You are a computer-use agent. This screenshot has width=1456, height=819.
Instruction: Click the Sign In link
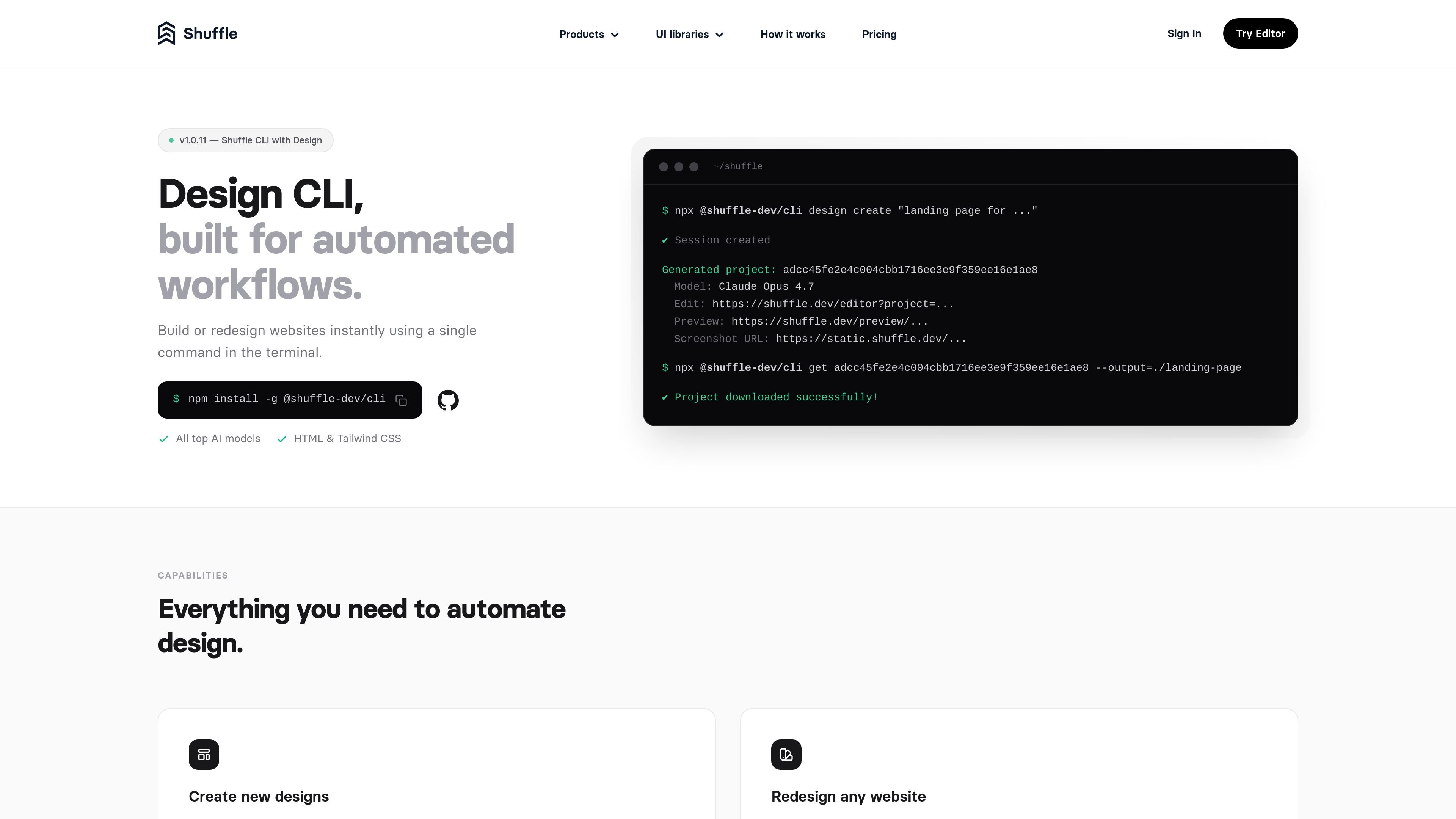point(1184,33)
